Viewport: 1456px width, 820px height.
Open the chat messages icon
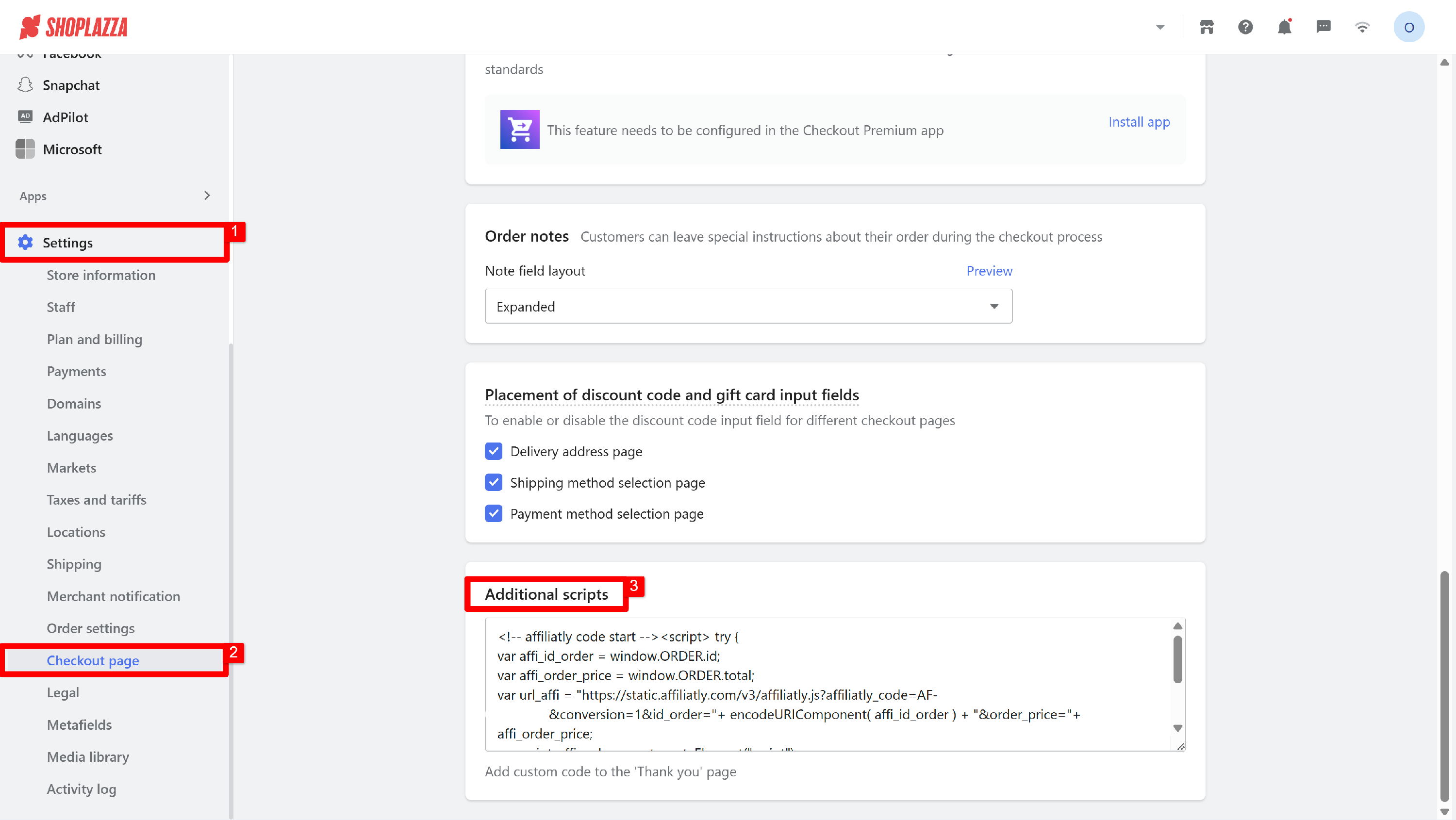[1323, 27]
